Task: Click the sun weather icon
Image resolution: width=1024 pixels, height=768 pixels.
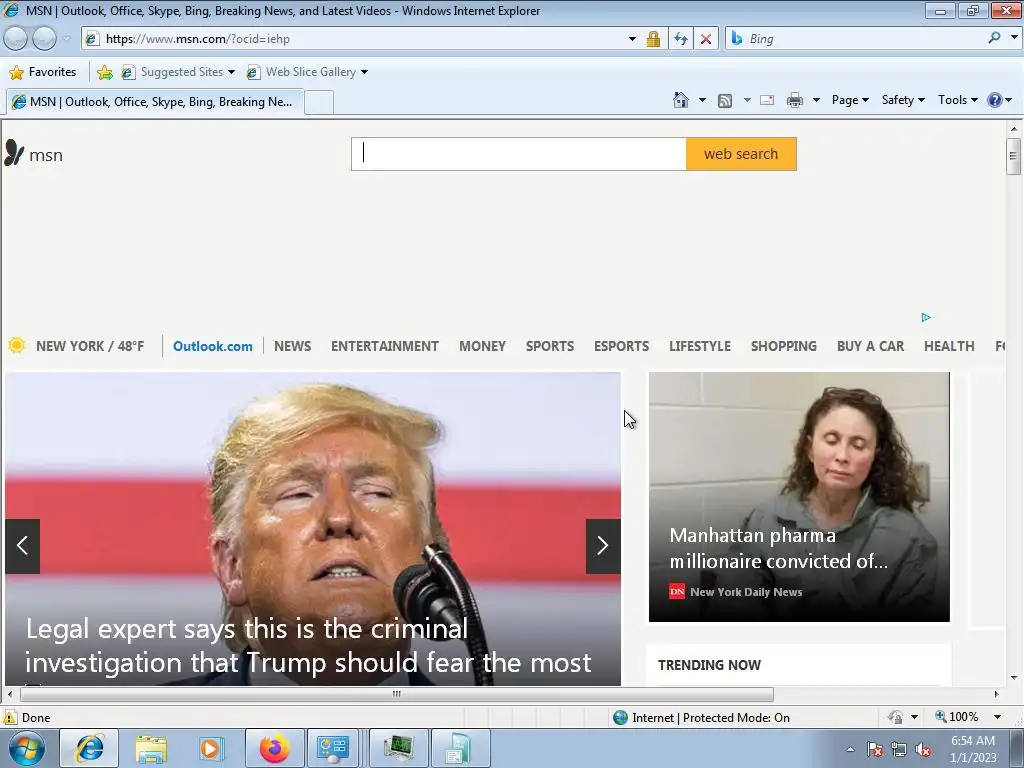Action: click(x=17, y=345)
